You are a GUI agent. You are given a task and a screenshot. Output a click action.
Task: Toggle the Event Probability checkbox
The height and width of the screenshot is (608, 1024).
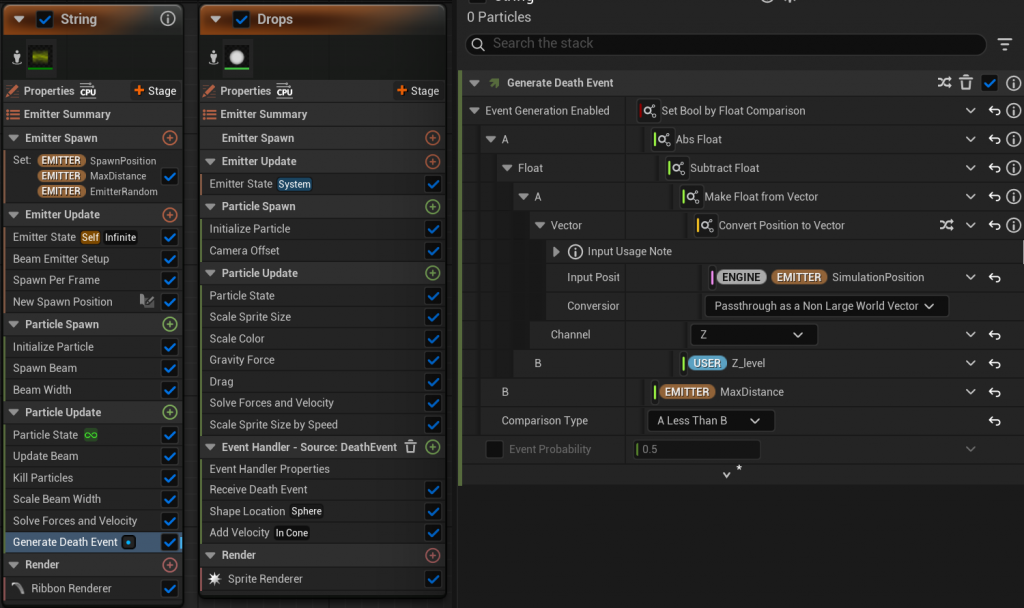pyautogui.click(x=494, y=450)
